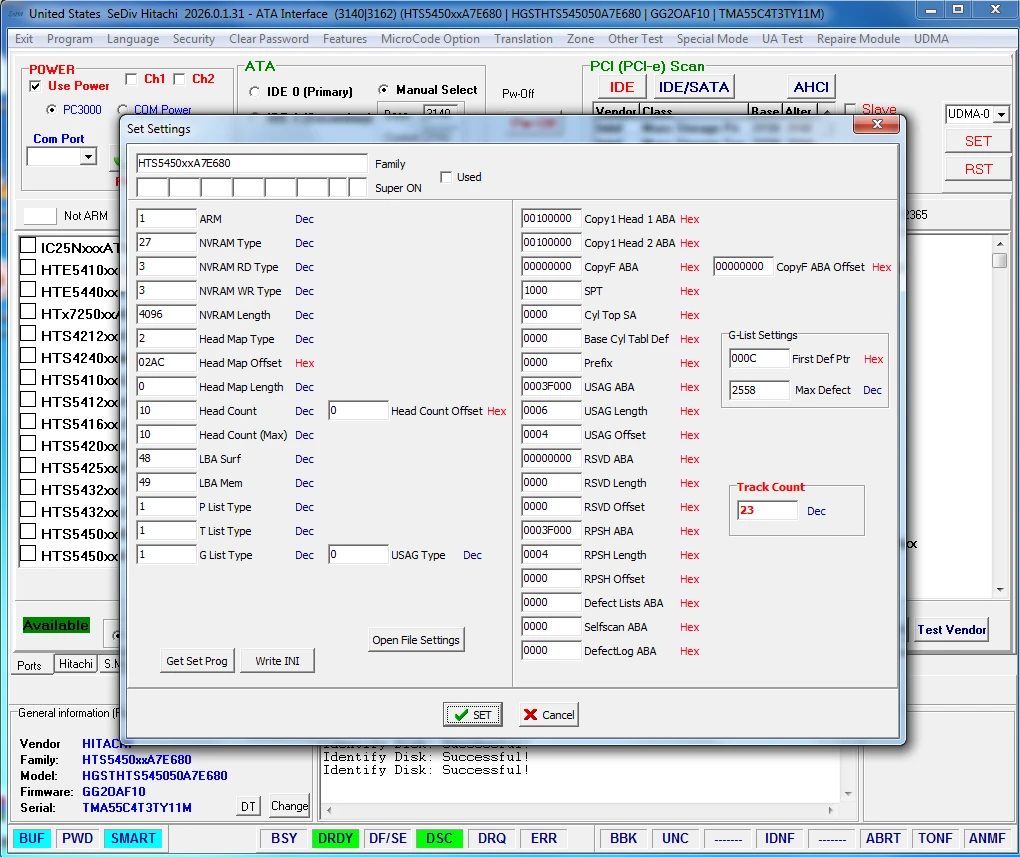Open the Translation menu

tap(523, 38)
